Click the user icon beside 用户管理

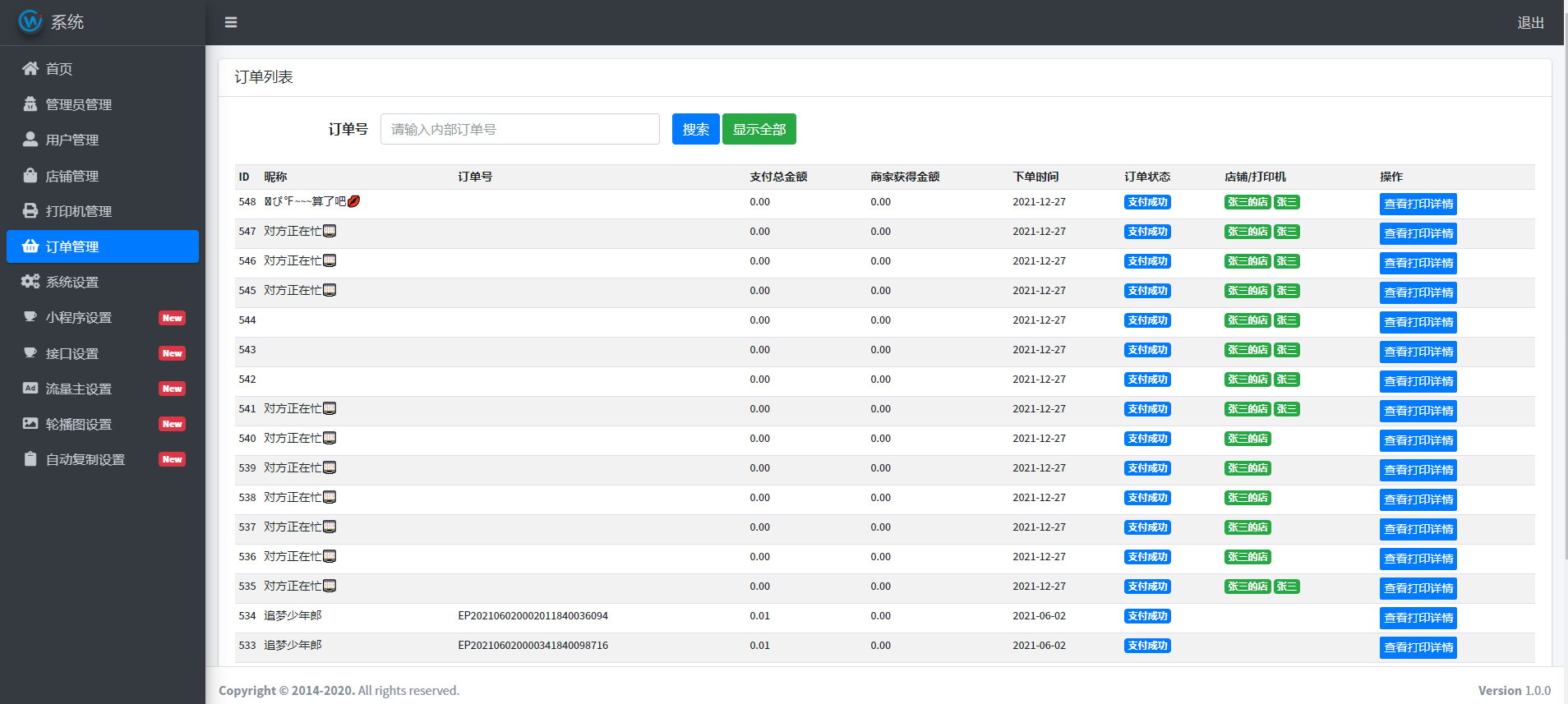pyautogui.click(x=30, y=140)
